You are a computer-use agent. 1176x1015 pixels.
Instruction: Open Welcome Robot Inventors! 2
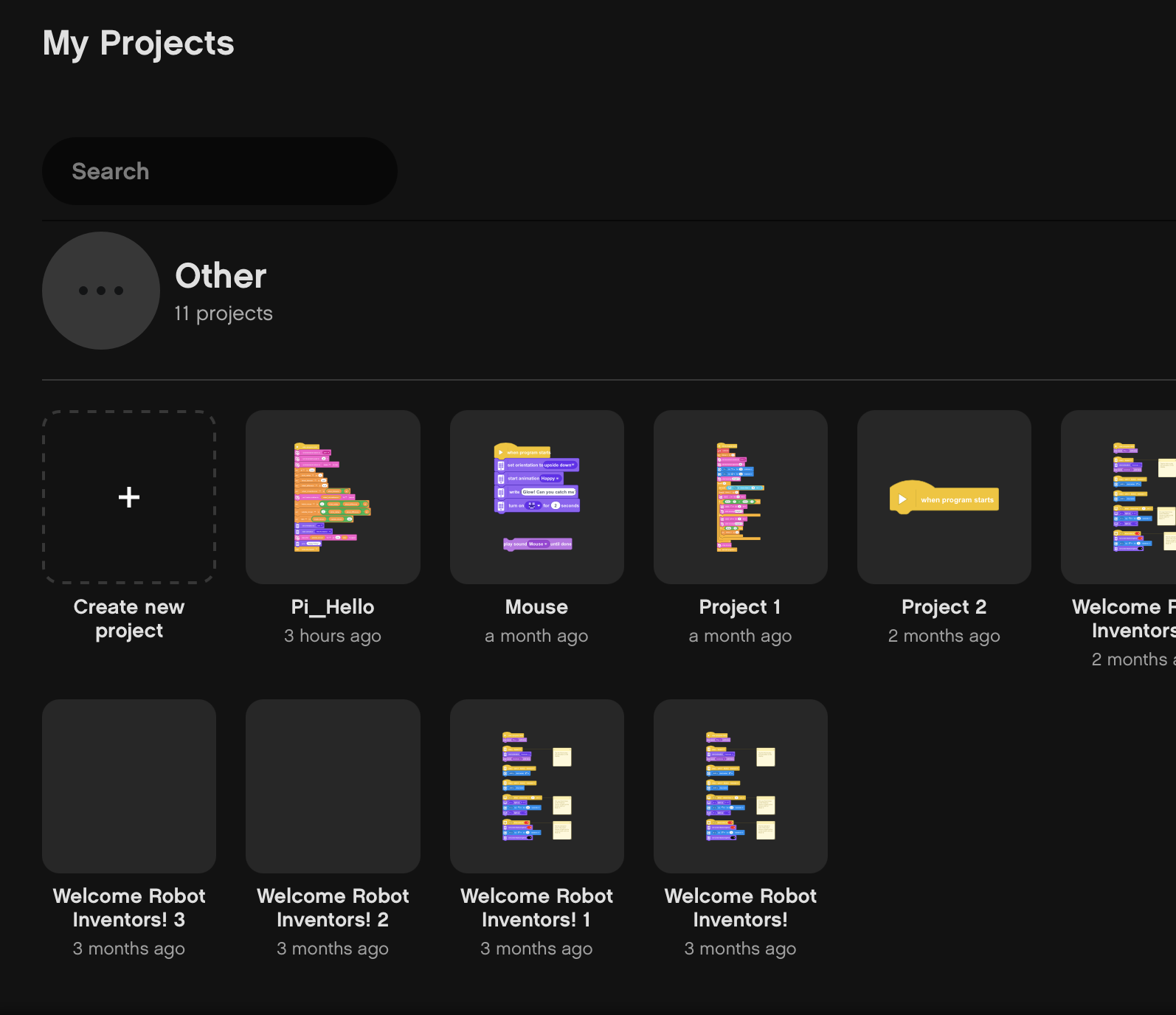click(333, 786)
